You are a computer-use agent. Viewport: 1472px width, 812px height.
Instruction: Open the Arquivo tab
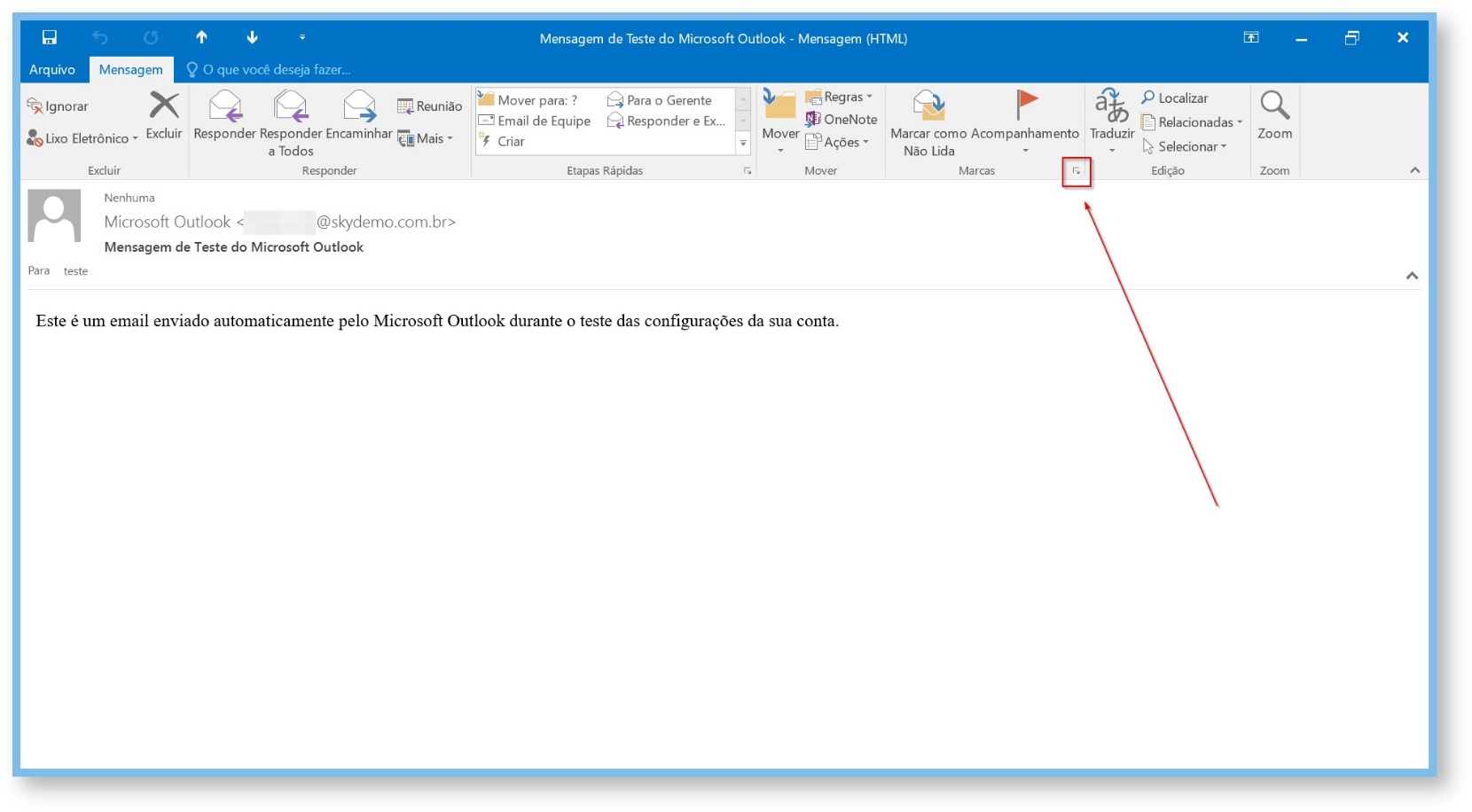(52, 69)
